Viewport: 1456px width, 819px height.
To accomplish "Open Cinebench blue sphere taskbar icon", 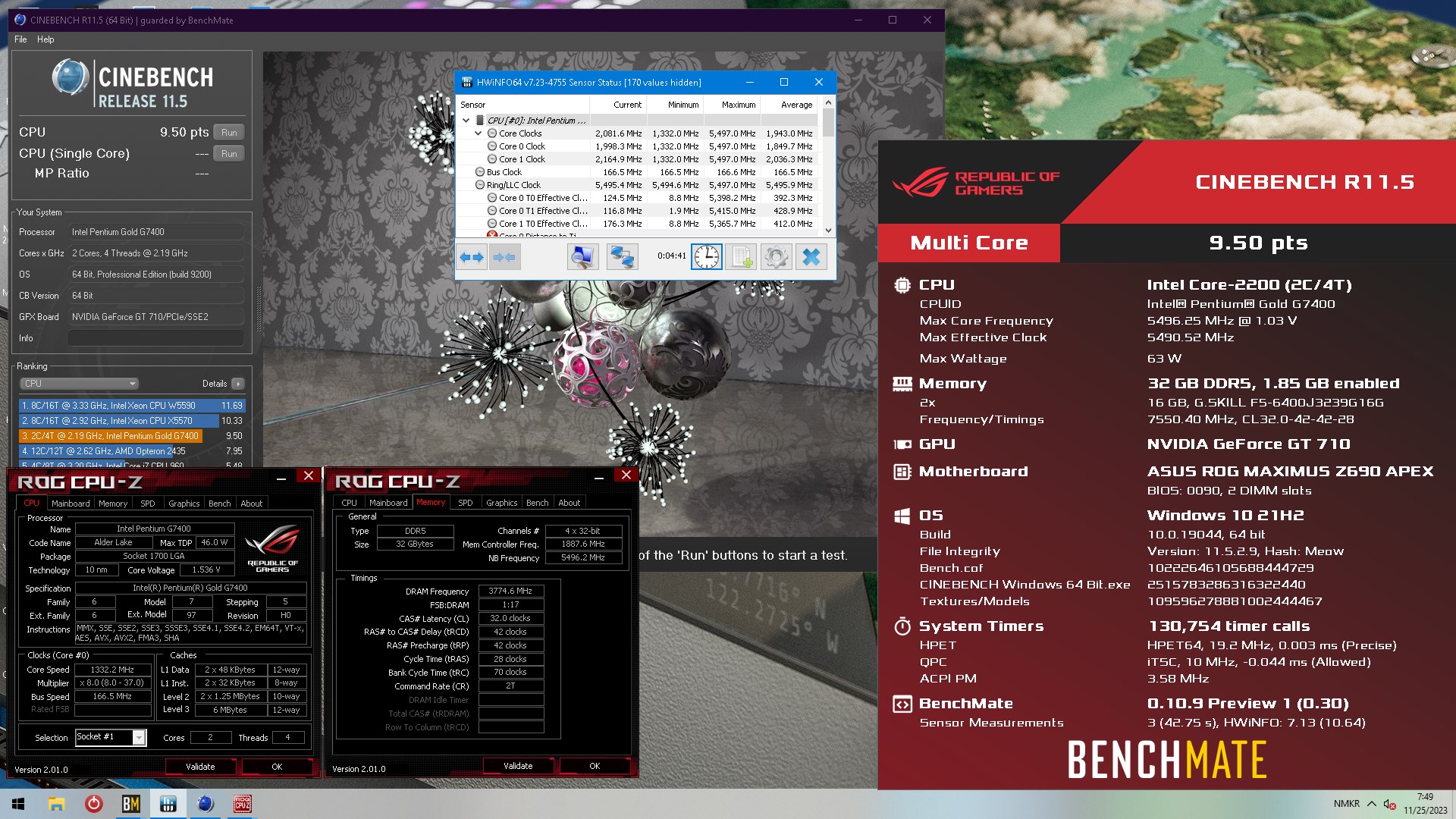I will click(x=205, y=804).
